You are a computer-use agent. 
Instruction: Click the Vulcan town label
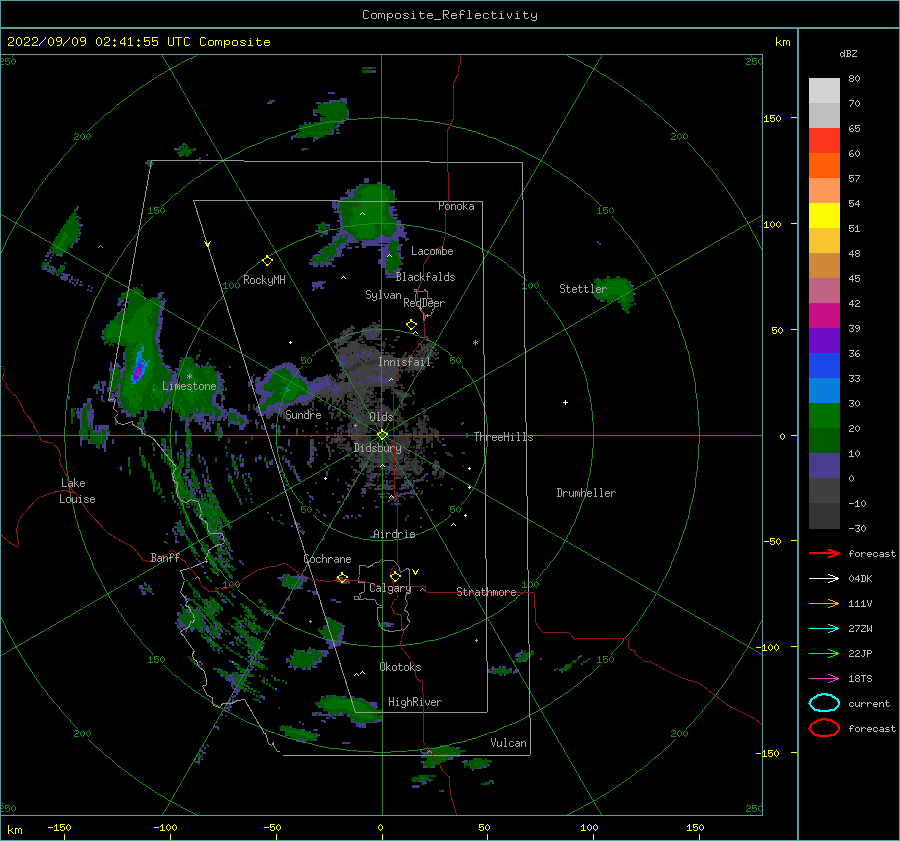tap(508, 743)
